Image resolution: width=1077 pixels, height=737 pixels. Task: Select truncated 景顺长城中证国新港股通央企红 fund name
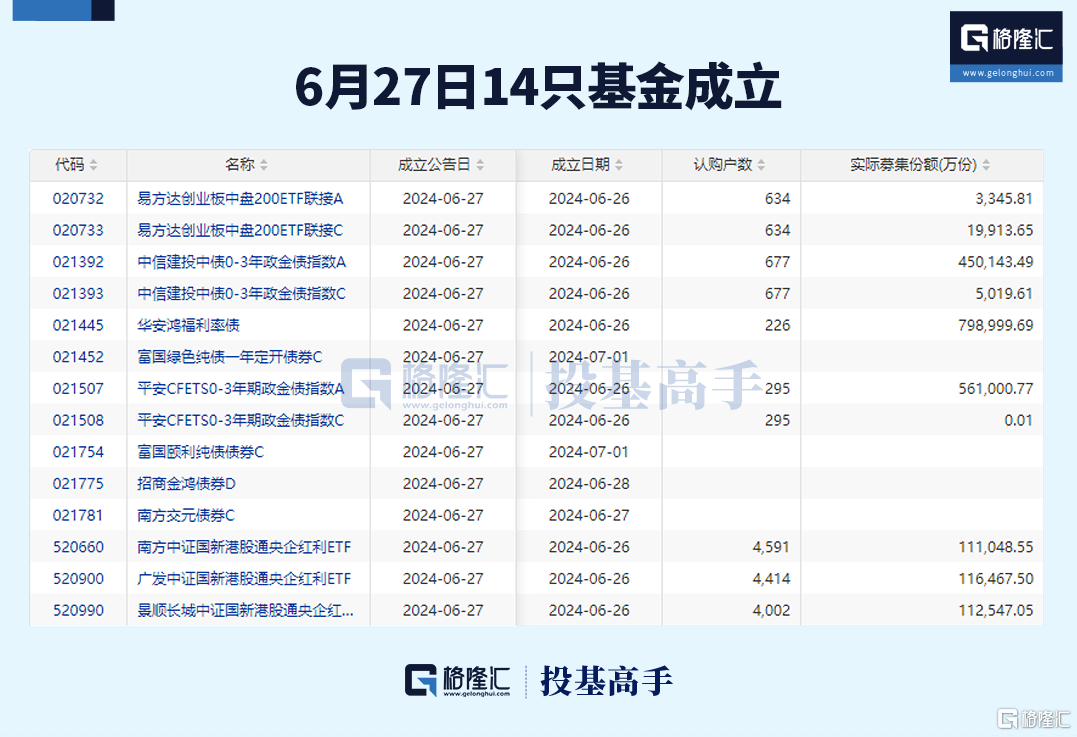pos(244,611)
